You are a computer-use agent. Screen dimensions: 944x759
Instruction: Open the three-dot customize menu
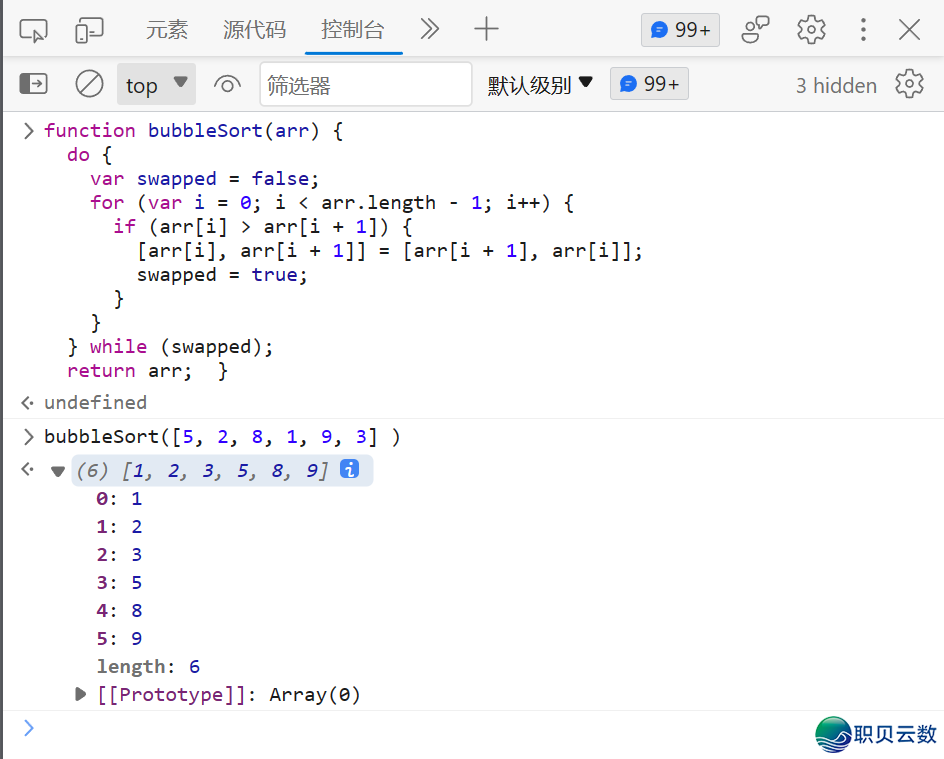863,30
